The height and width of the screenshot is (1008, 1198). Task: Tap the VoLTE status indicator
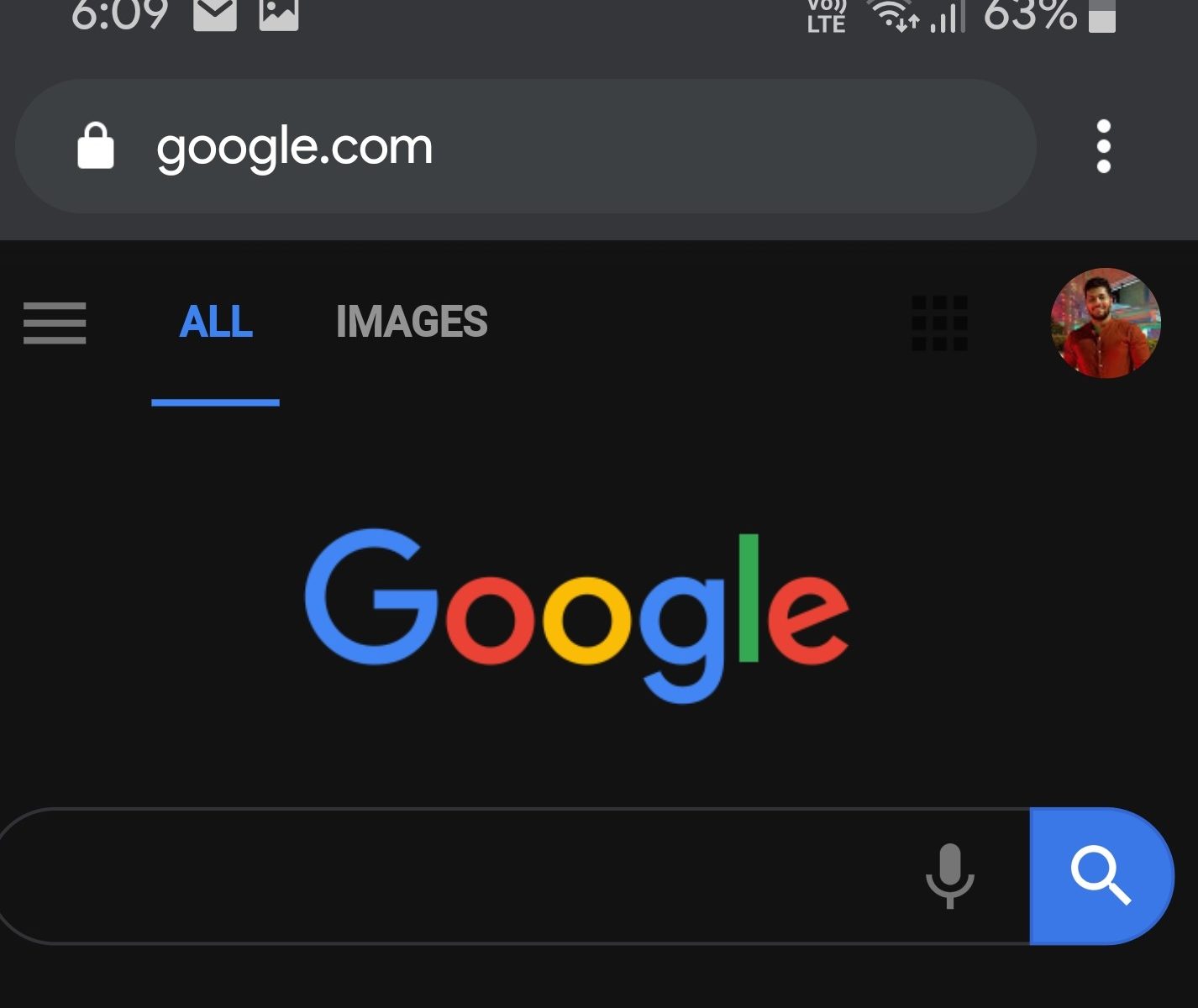827,16
